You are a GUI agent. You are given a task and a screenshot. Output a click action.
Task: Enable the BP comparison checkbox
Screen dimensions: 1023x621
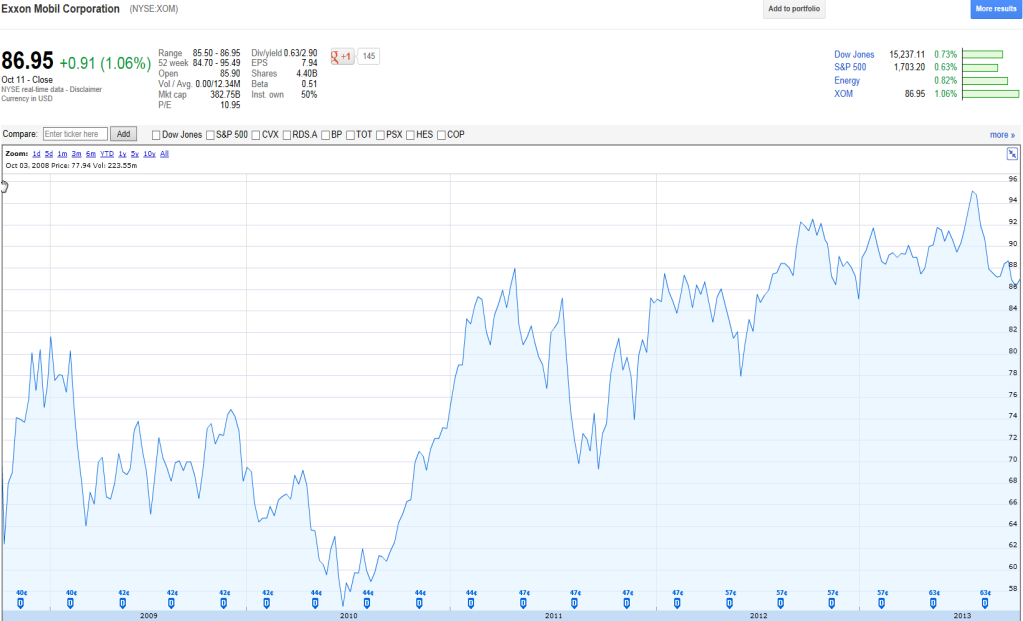pyautogui.click(x=326, y=135)
